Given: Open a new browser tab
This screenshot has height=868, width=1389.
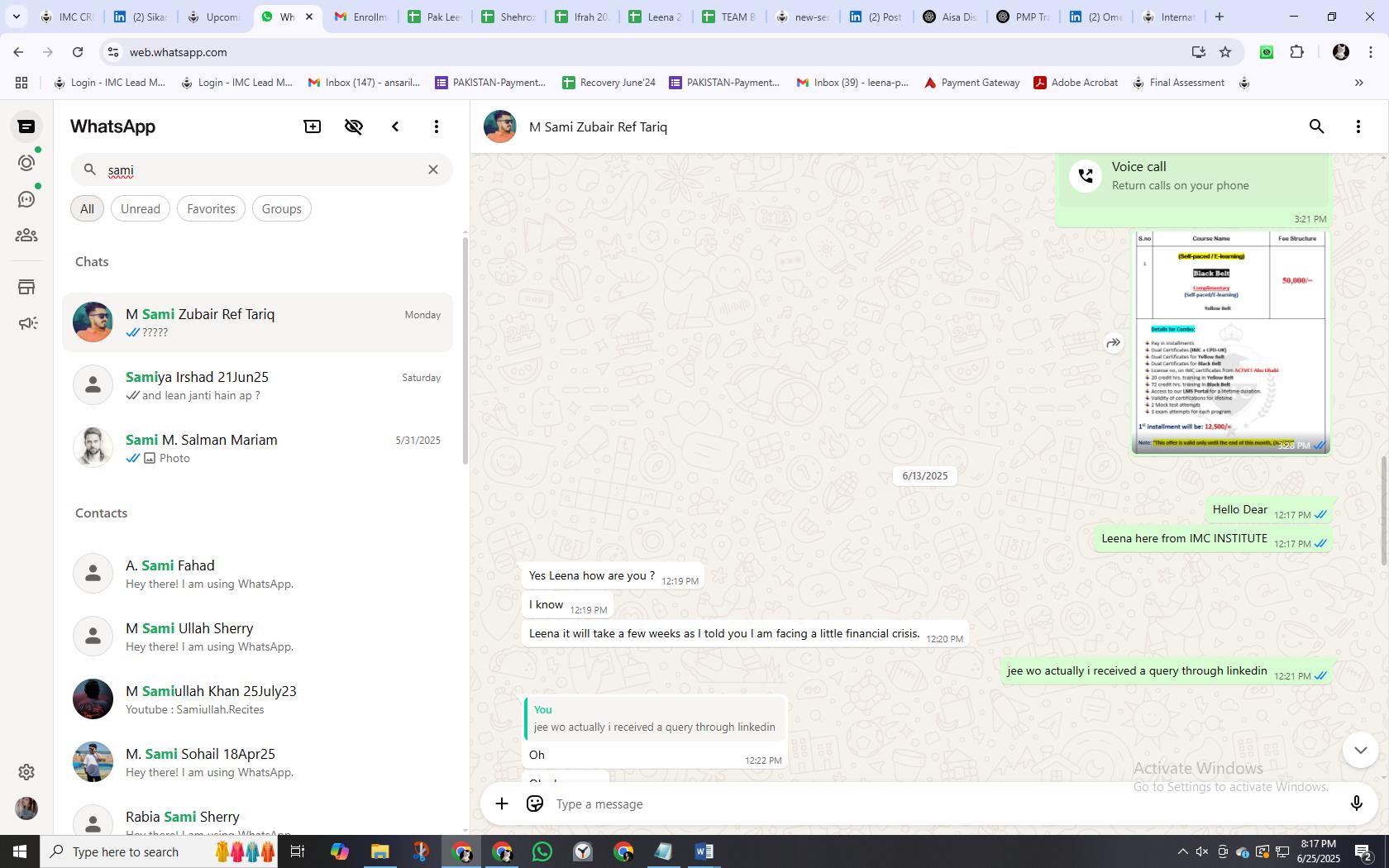Looking at the screenshot, I should tap(1219, 17).
